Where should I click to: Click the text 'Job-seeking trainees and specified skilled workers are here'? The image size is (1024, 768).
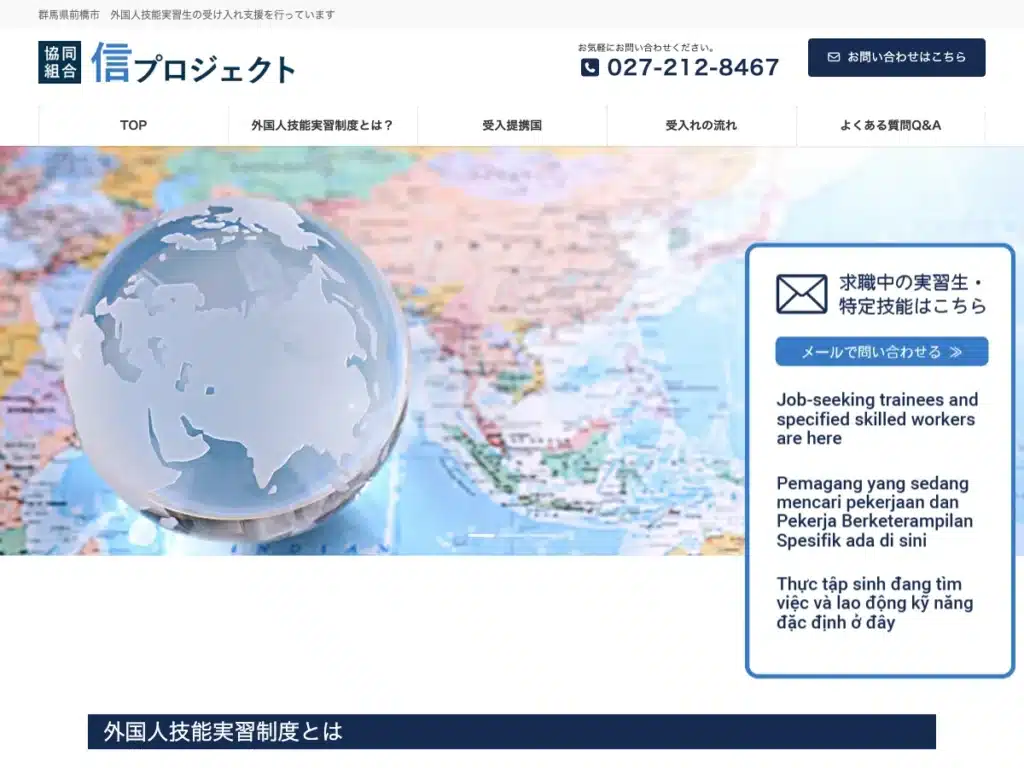[877, 419]
